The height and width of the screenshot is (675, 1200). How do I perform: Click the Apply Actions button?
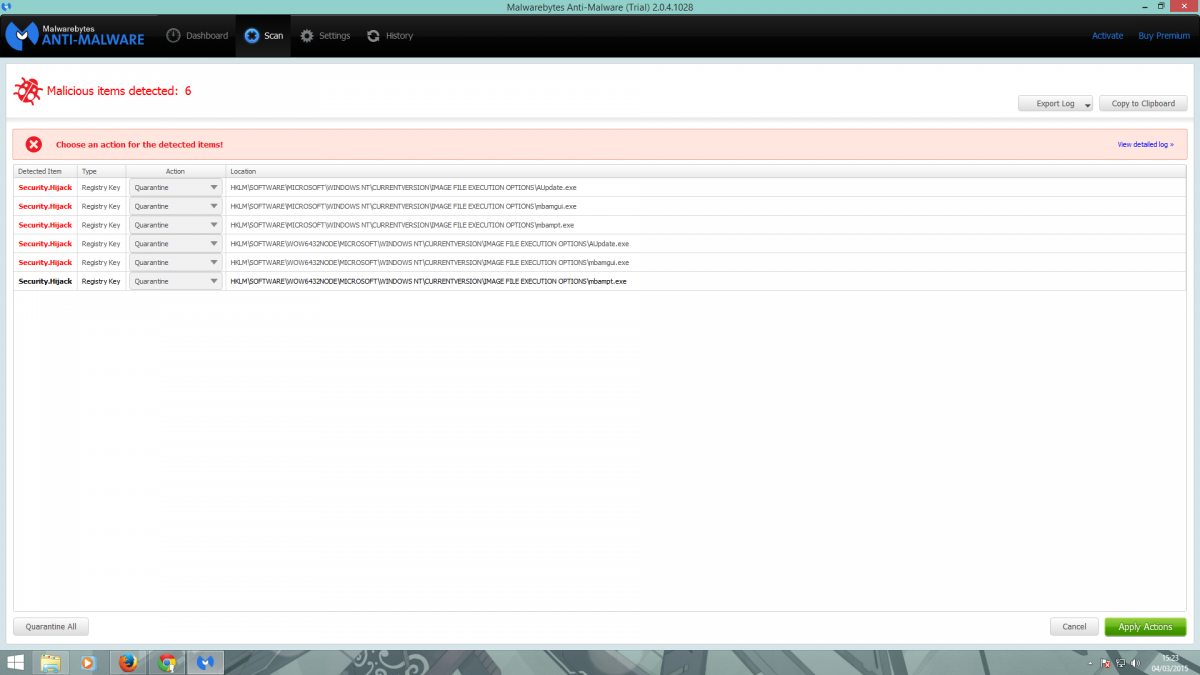(x=1145, y=627)
